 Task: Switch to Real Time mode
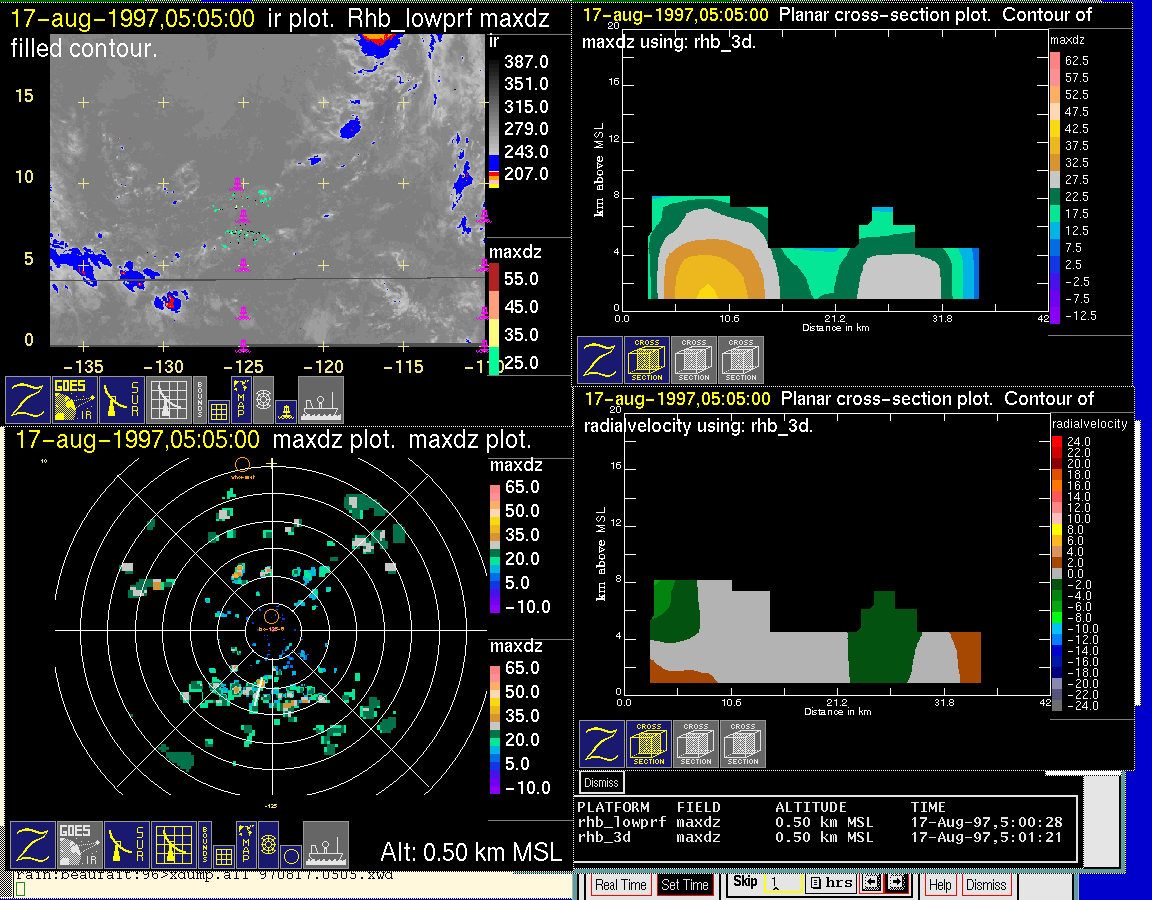(620, 885)
